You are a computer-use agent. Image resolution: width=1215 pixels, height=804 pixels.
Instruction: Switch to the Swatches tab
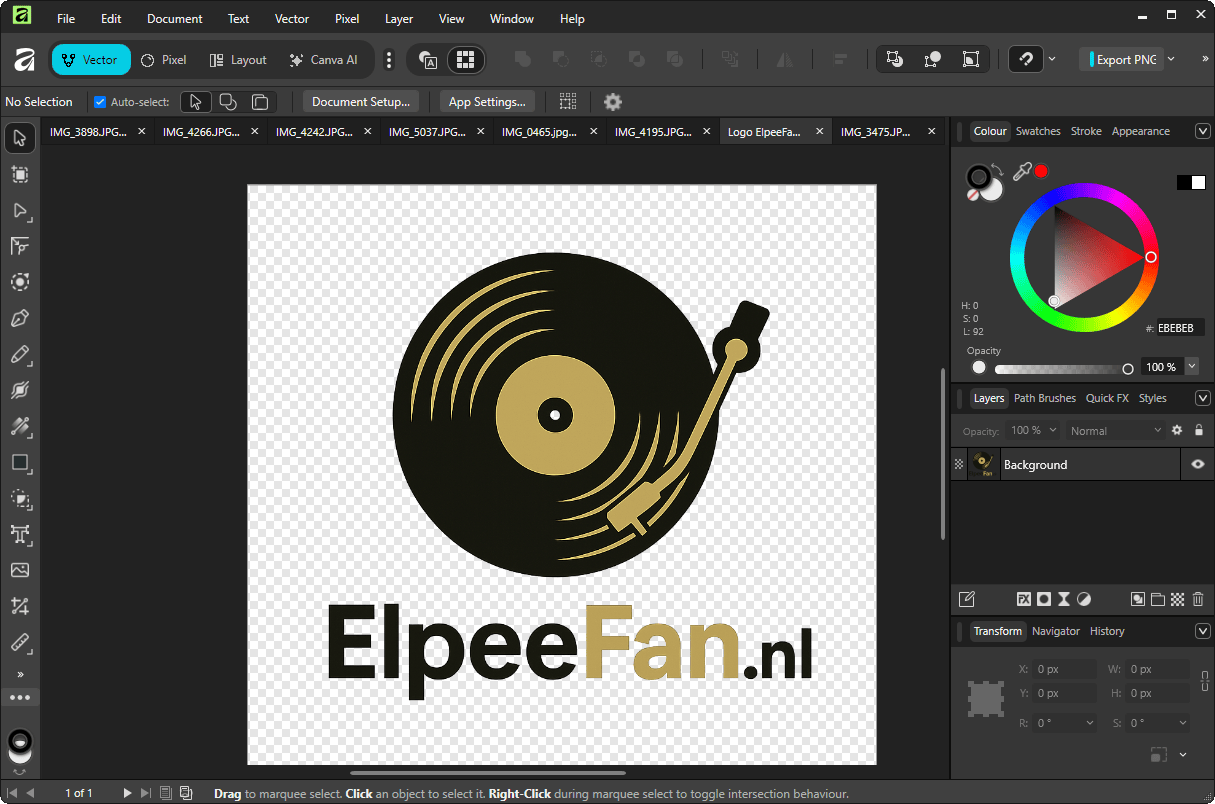[1037, 131]
